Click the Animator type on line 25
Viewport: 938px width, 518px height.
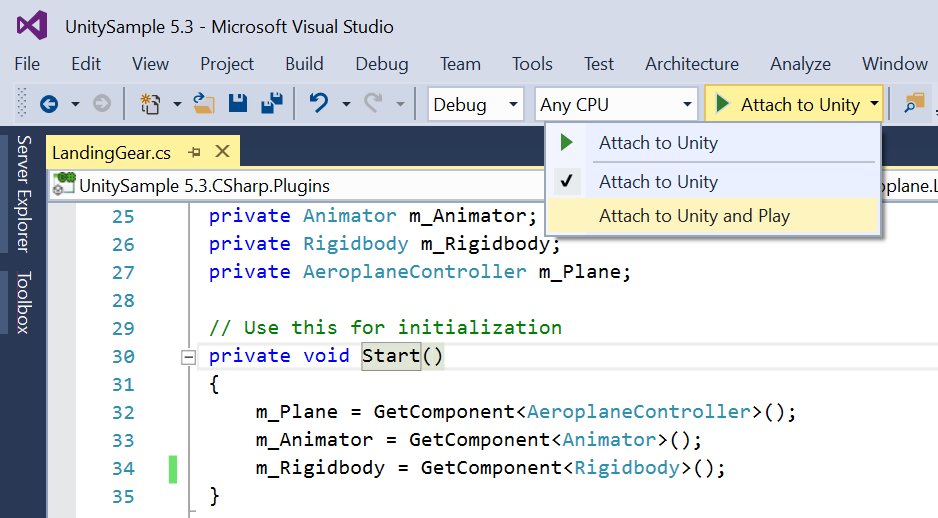349,216
